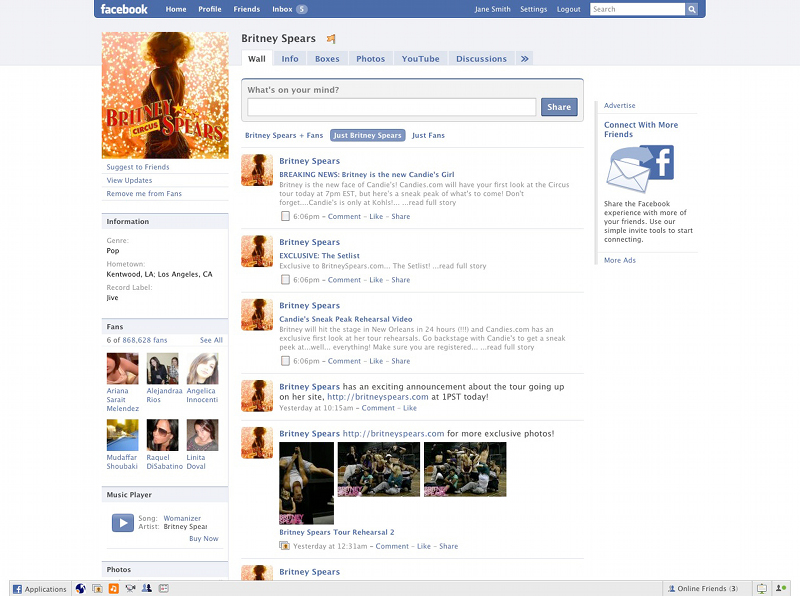Click the Share button next to status box
The height and width of the screenshot is (596, 800).
tap(559, 107)
